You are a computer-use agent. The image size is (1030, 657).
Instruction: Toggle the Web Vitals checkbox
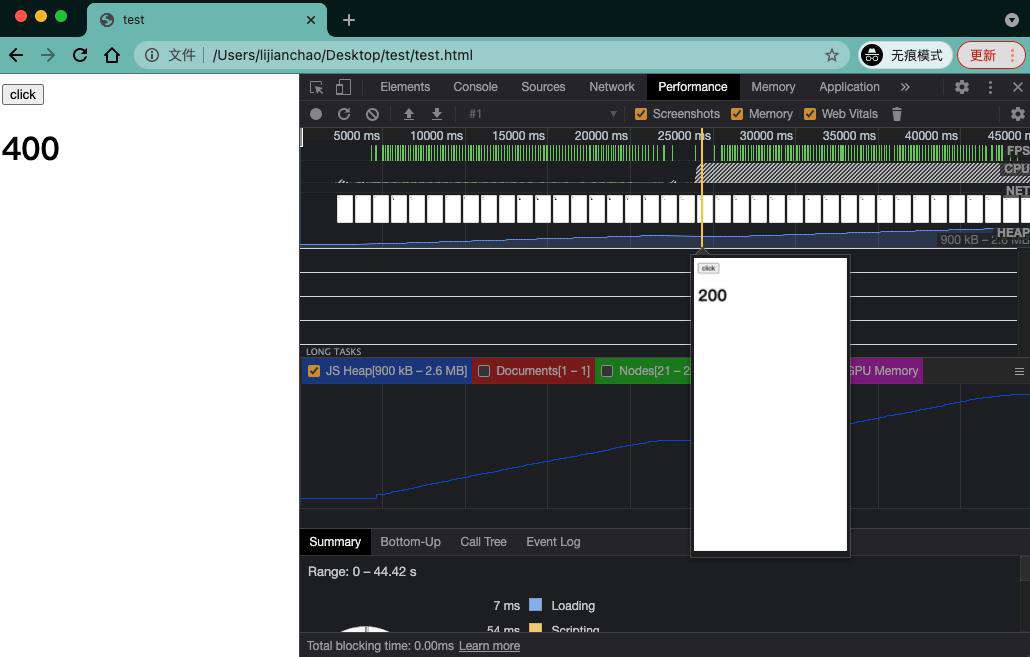coord(809,114)
